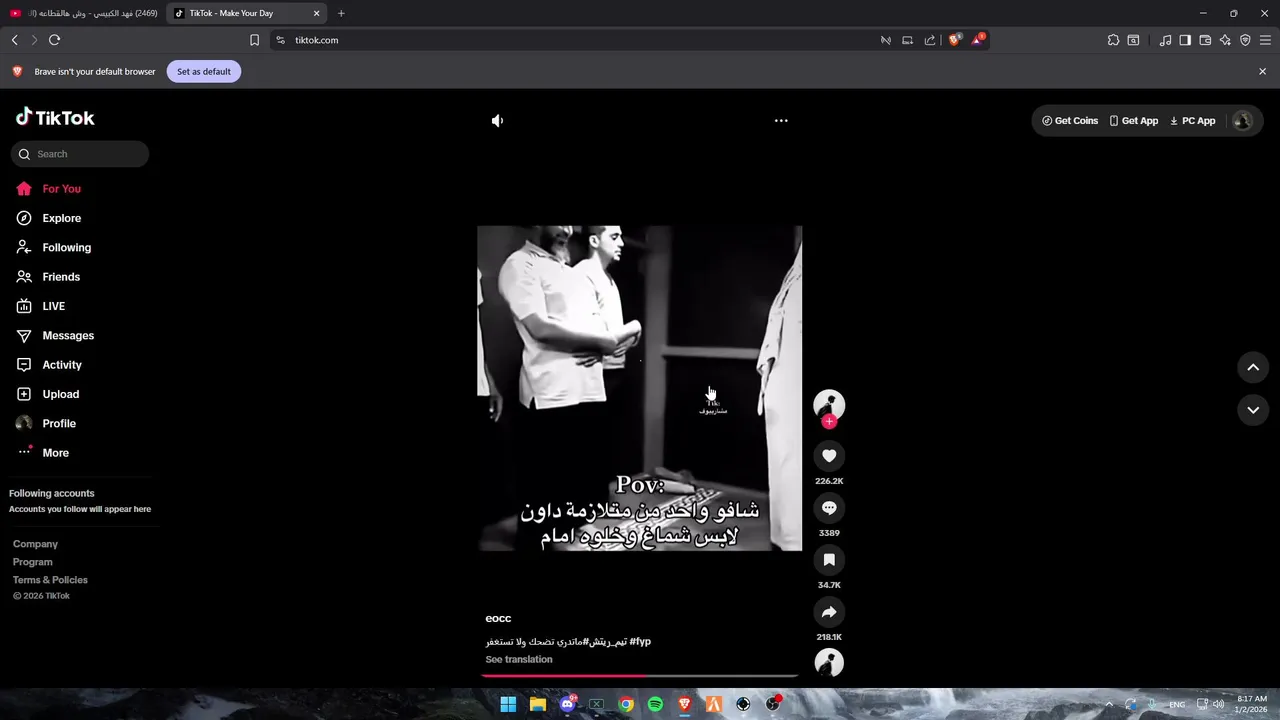Click the TikTok search field
The image size is (1280, 720).
tap(80, 154)
